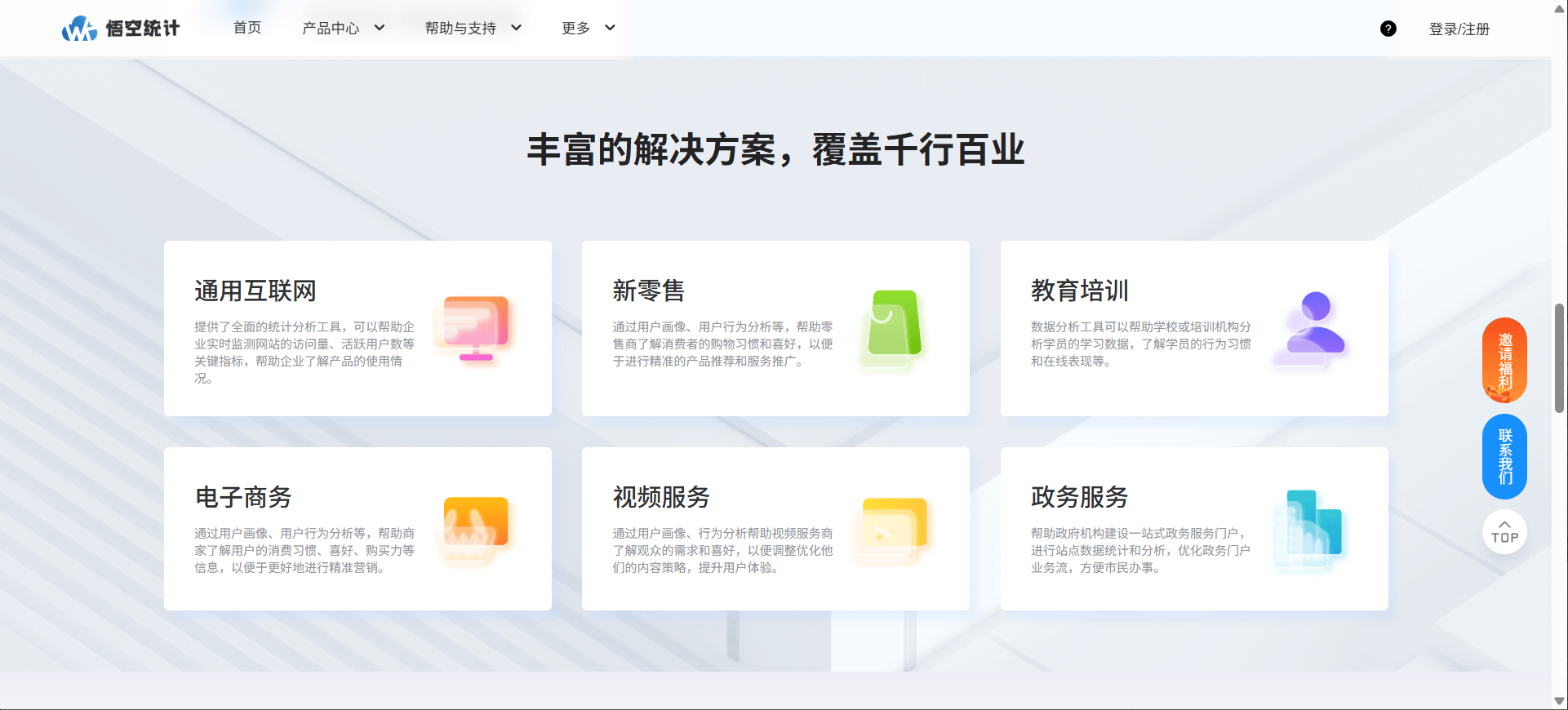Open the 帮助与支持 menu
1568x710 pixels.
coord(460,28)
